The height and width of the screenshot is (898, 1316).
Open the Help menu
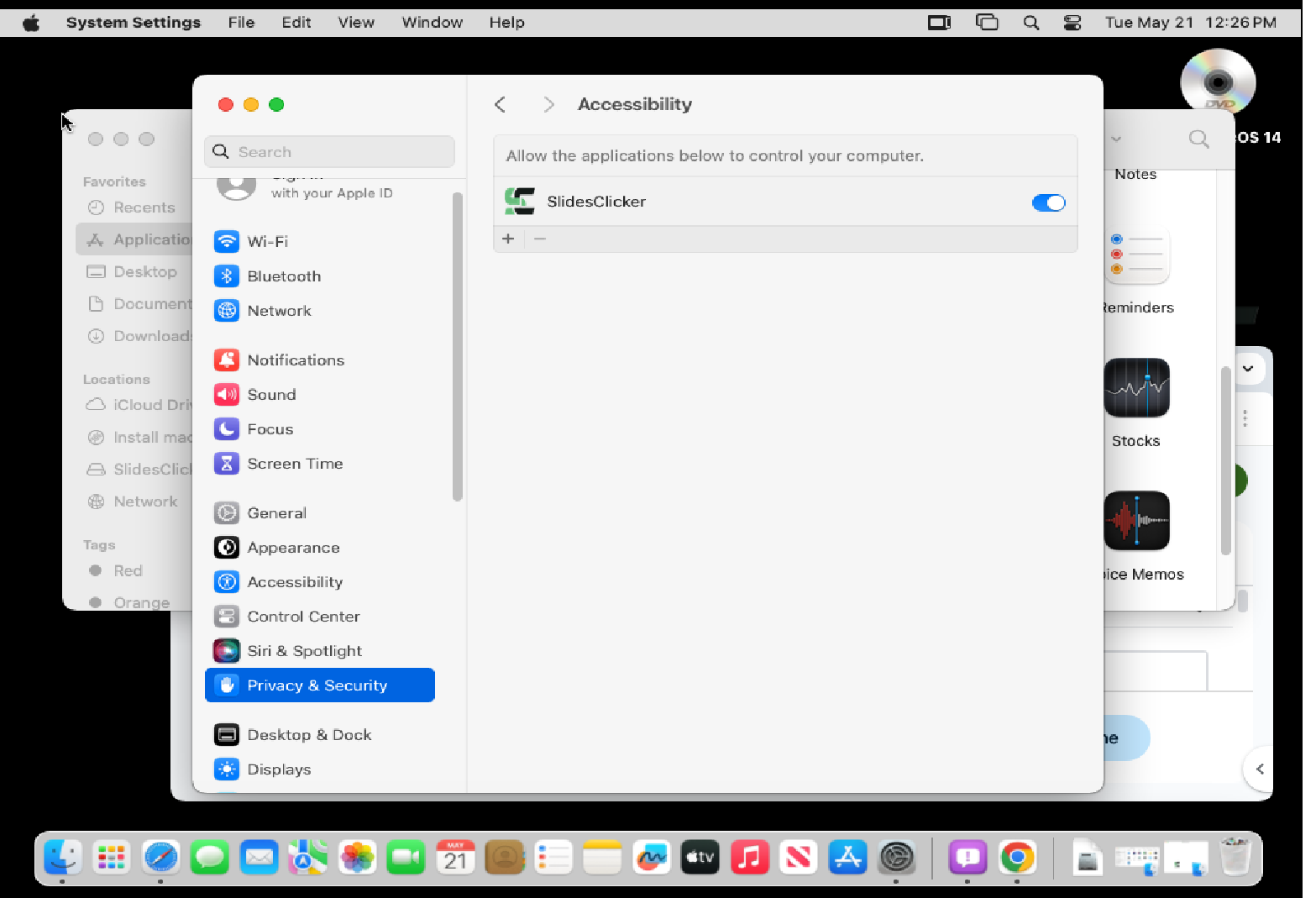507,23
